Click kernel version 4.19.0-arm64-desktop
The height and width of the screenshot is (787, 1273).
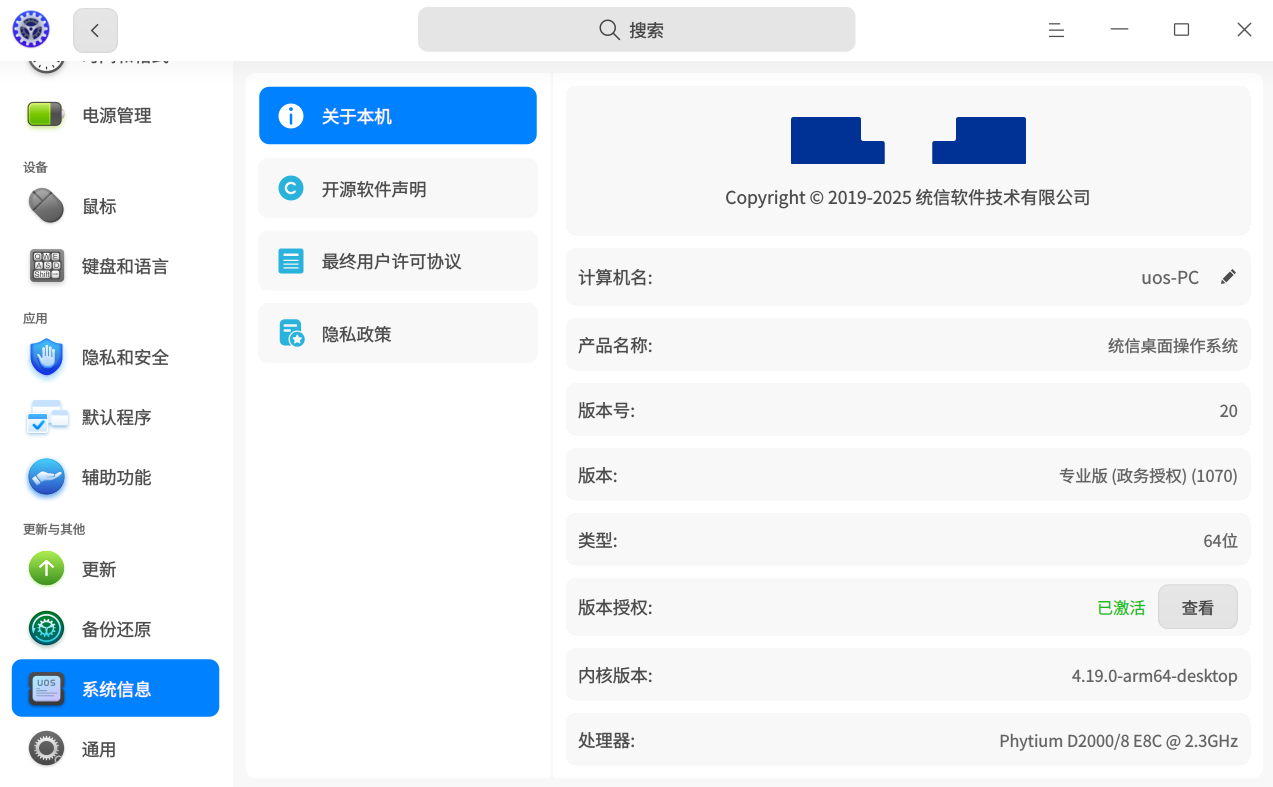point(1154,676)
